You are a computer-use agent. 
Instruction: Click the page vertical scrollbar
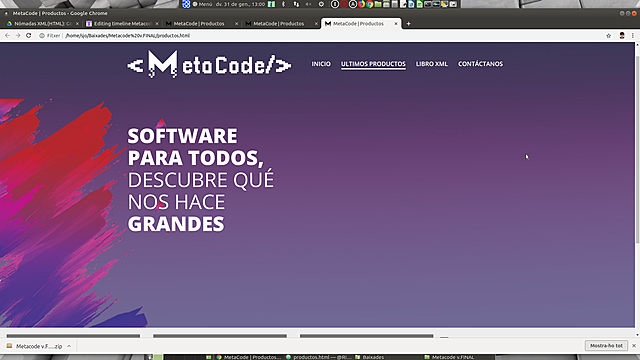click(638, 149)
